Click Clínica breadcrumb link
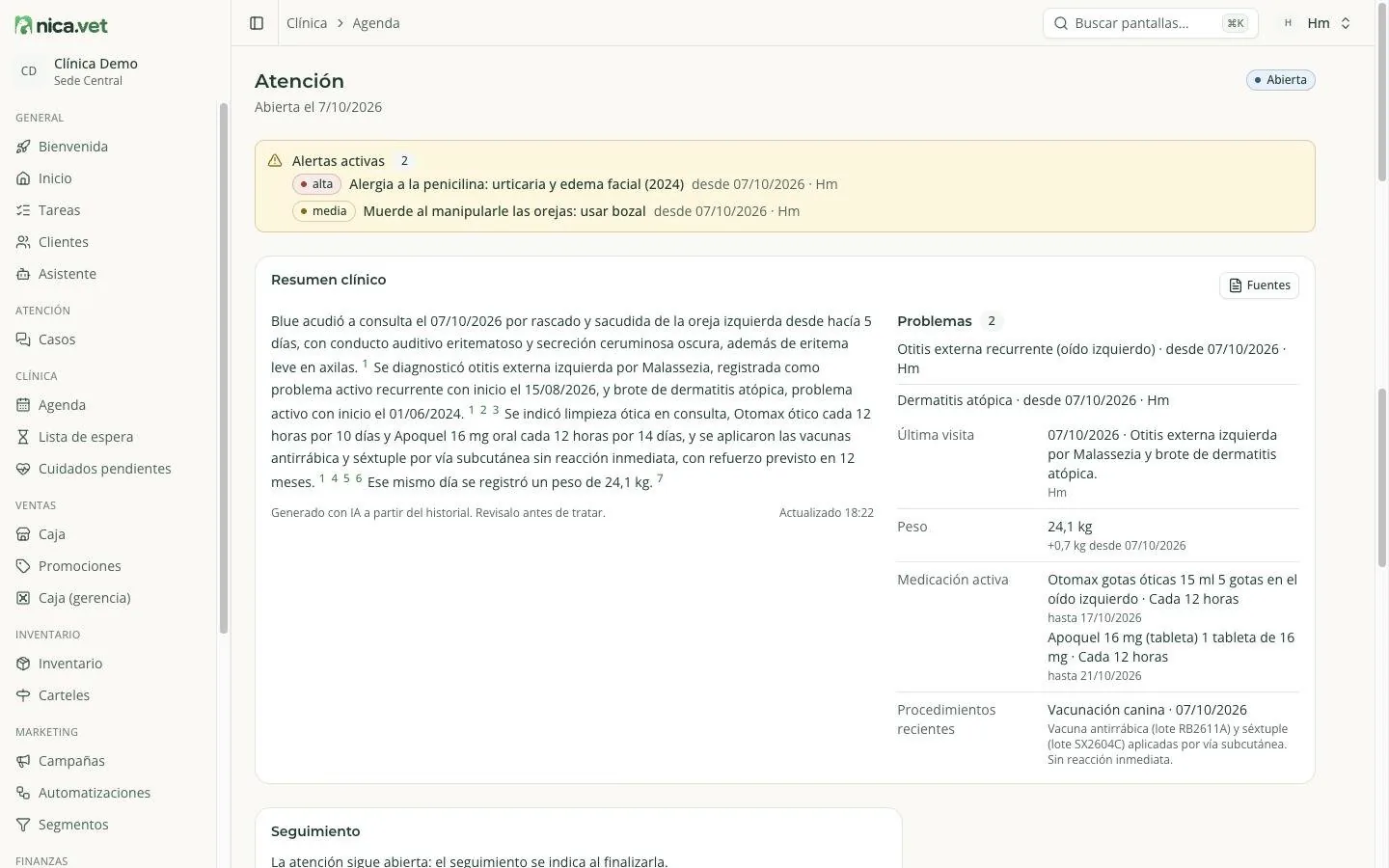Viewport: 1389px width, 868px height. point(307,23)
